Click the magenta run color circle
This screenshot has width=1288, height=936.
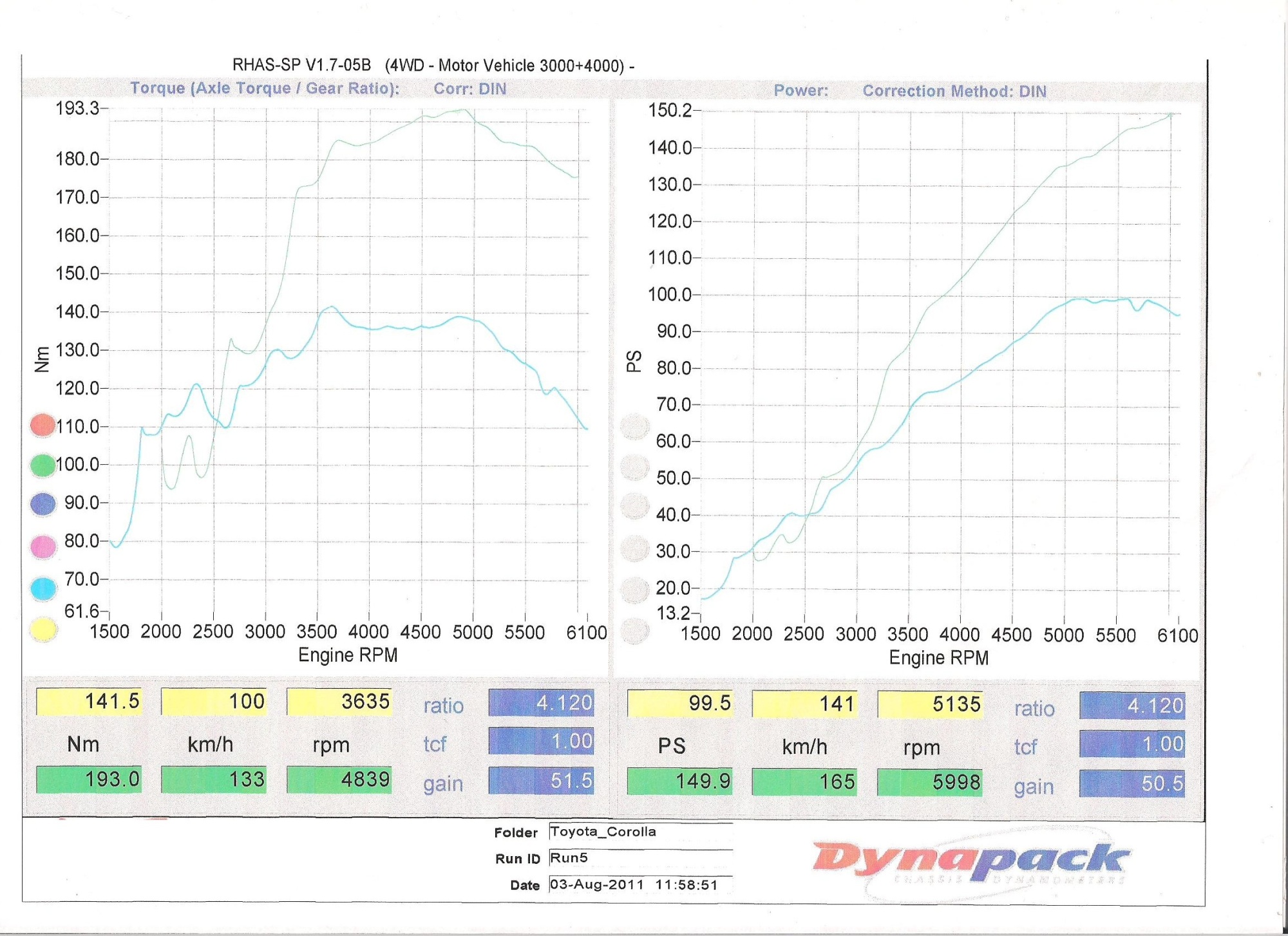point(43,547)
